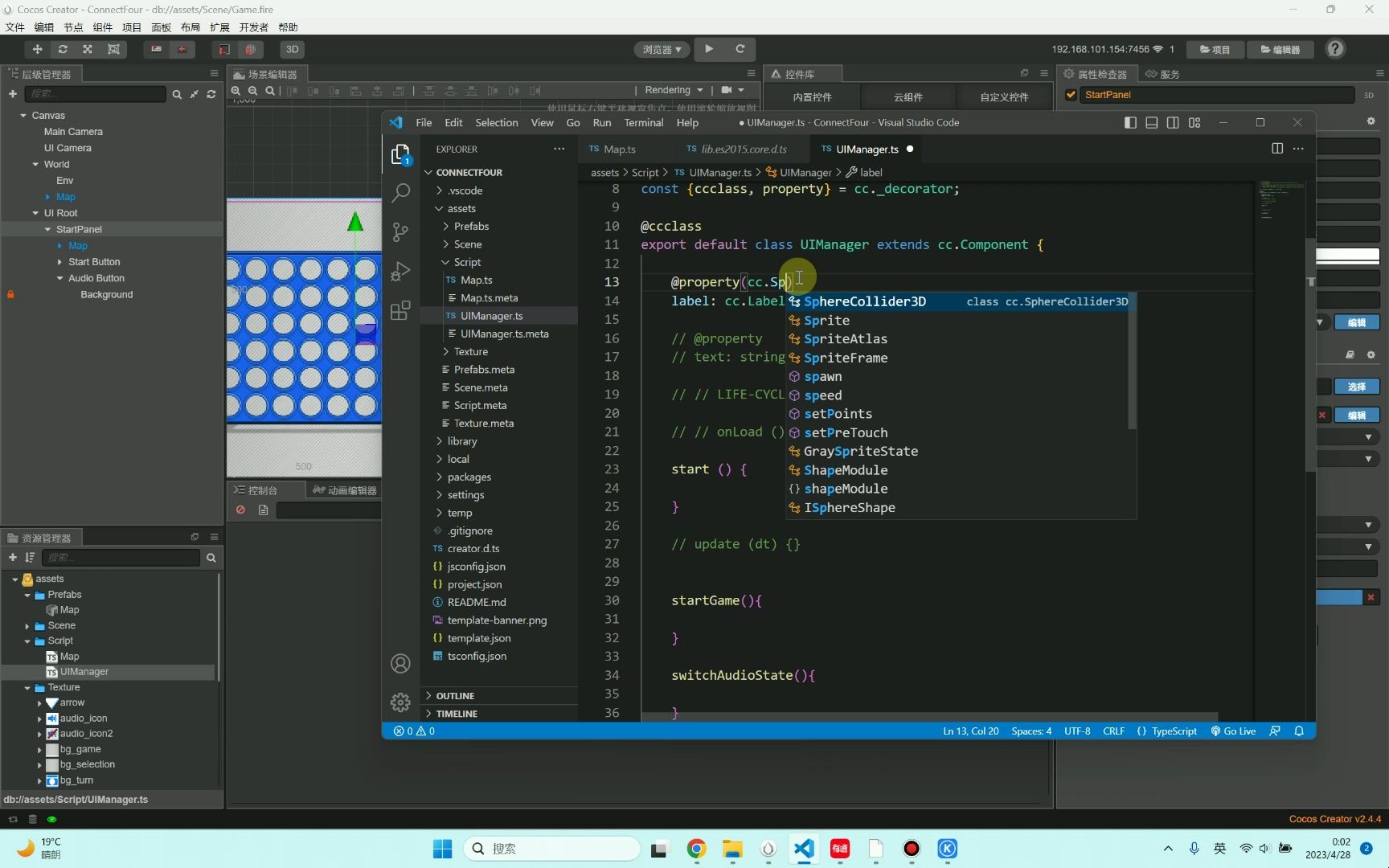The width and height of the screenshot is (1389, 868).
Task: Open Chrome from Windows taskbar
Action: [696, 849]
